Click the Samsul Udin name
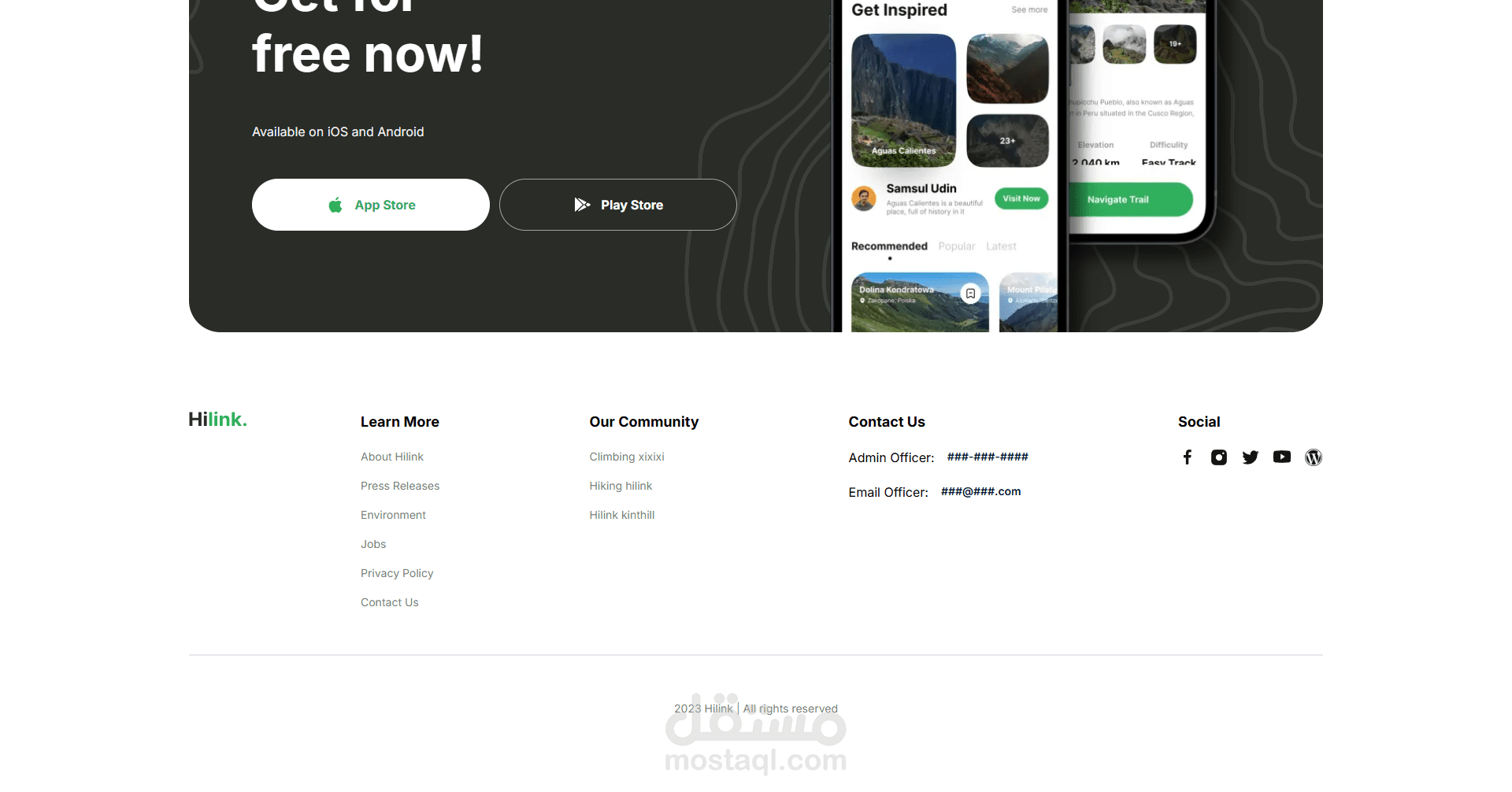1512x792 pixels. coord(921,189)
